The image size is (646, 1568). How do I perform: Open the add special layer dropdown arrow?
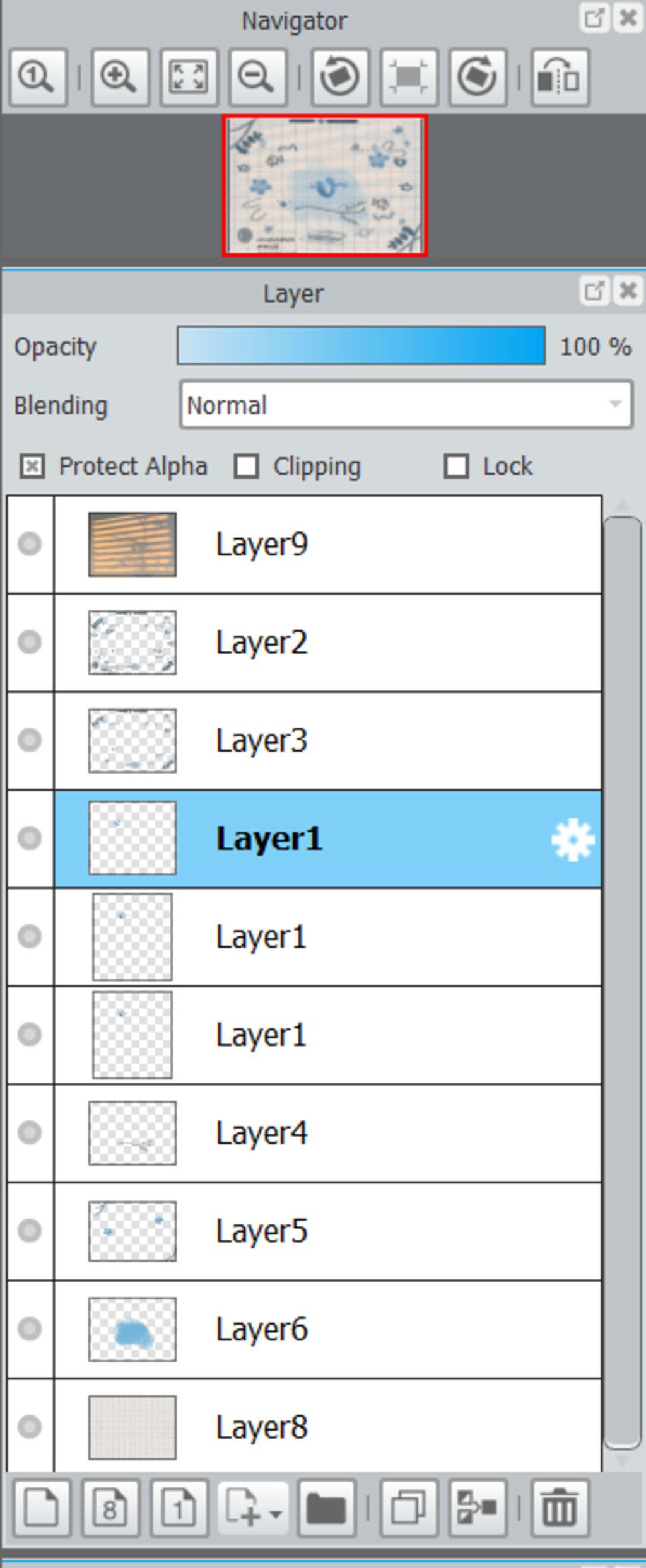tap(276, 1513)
